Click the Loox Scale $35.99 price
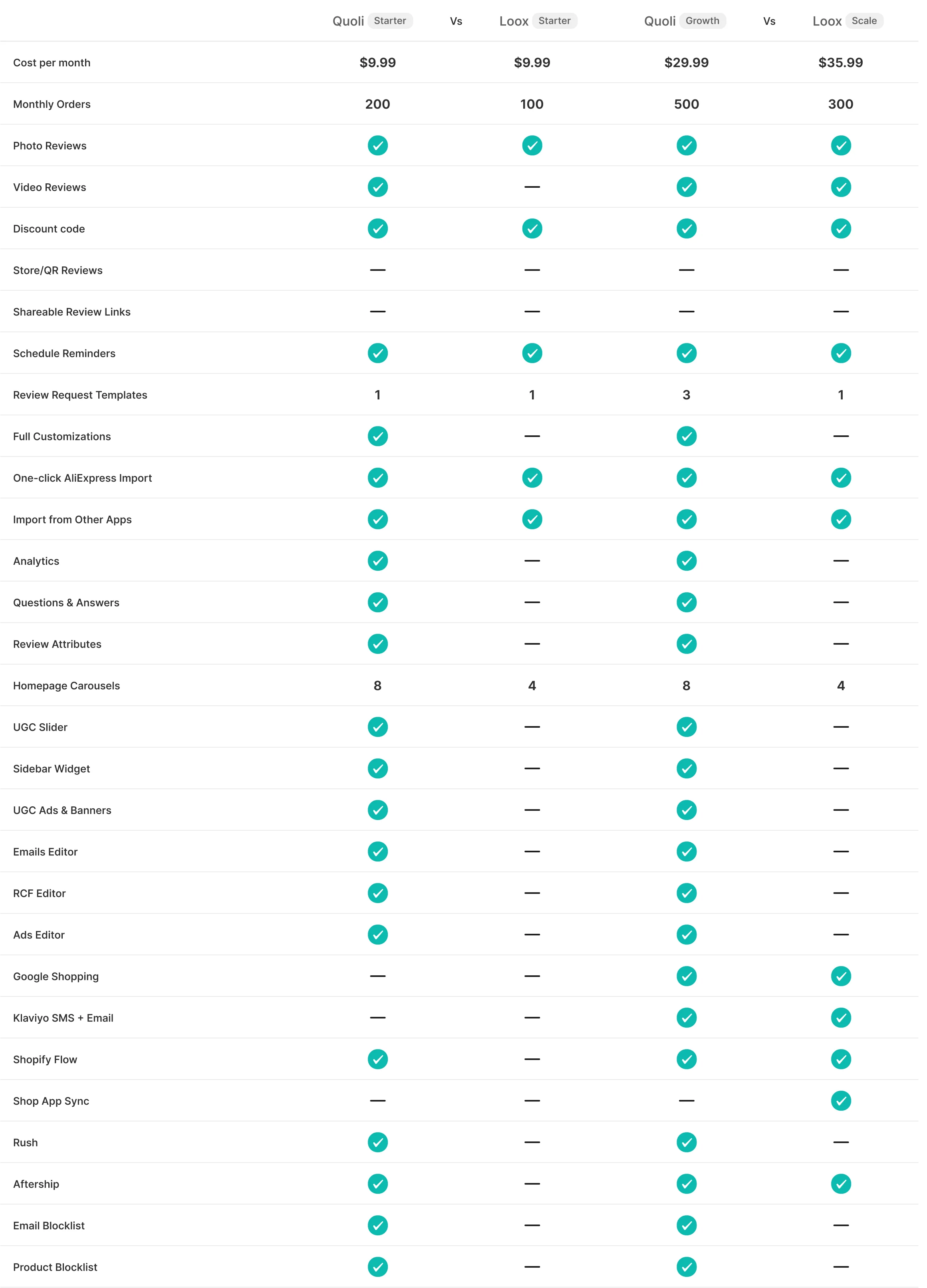This screenshot has height=1288, width=927. click(x=841, y=62)
